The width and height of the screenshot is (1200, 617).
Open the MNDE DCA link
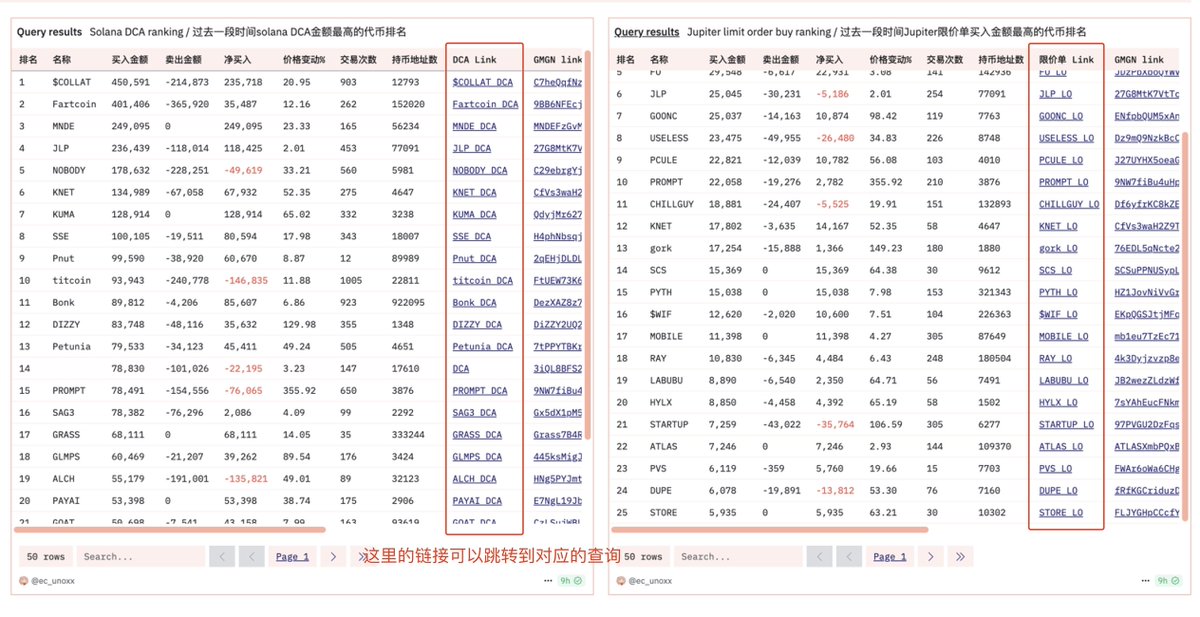tap(474, 126)
